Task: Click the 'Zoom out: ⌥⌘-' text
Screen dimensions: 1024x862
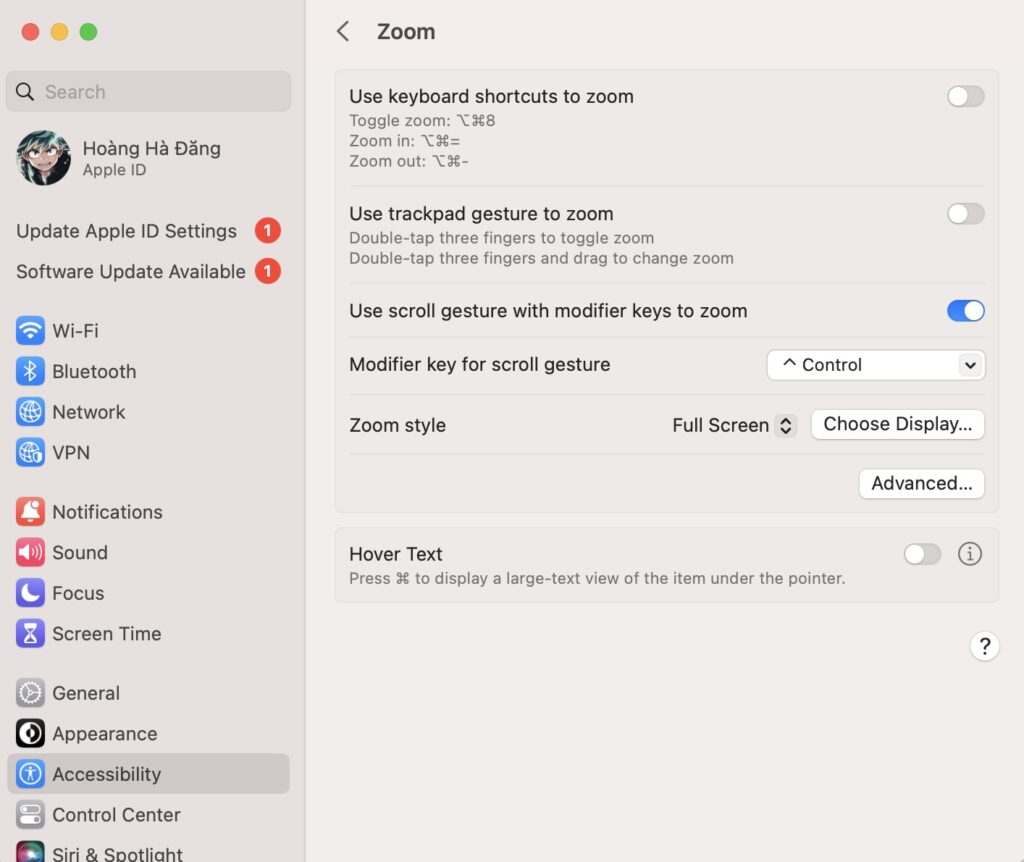Action: [408, 161]
